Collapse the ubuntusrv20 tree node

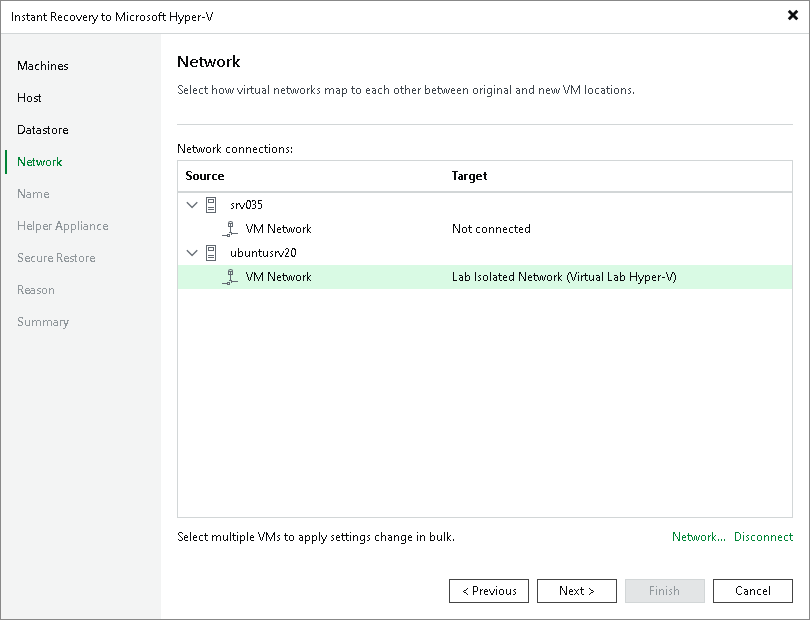coord(192,253)
